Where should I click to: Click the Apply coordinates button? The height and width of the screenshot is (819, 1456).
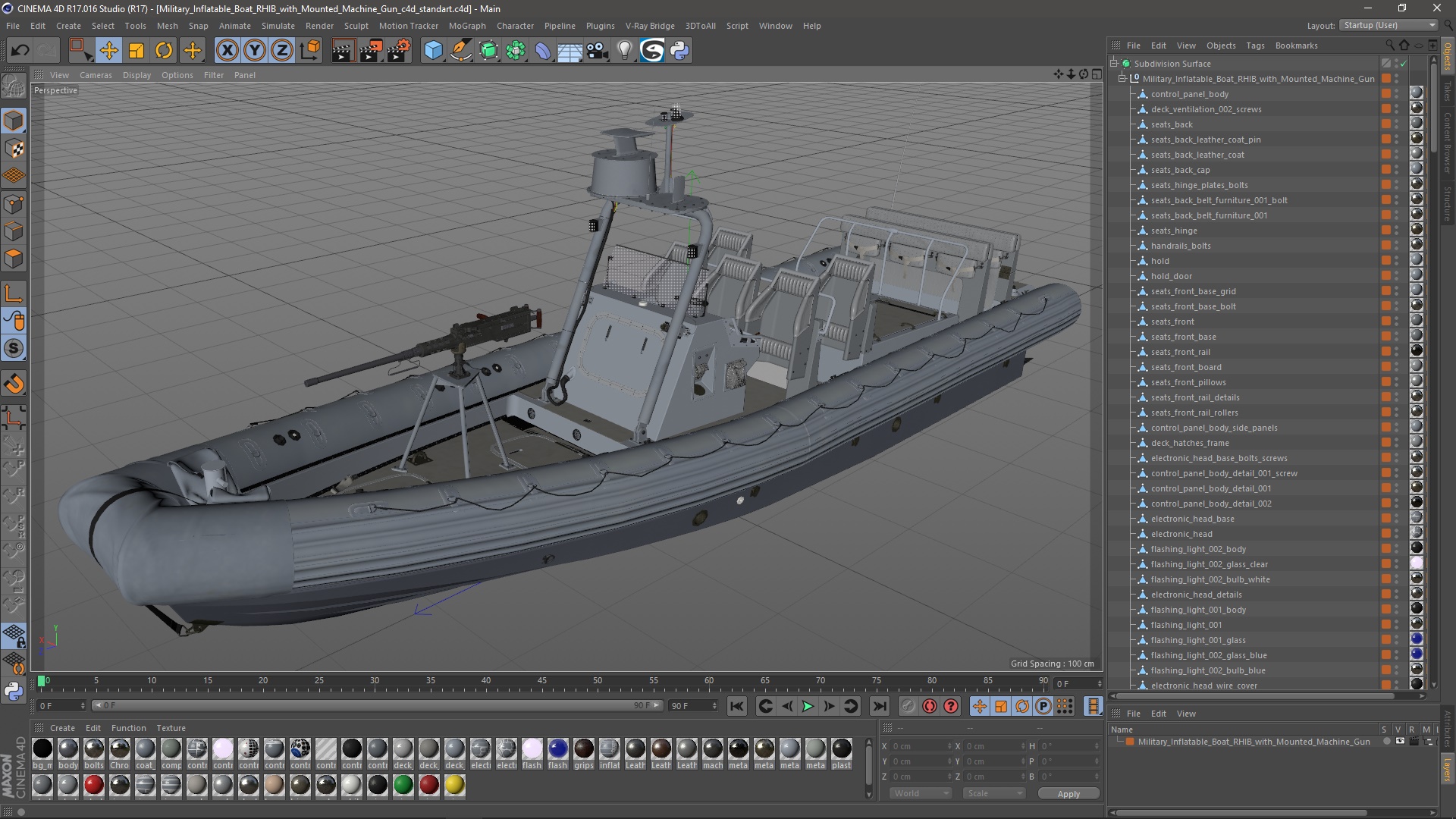coord(1068,794)
